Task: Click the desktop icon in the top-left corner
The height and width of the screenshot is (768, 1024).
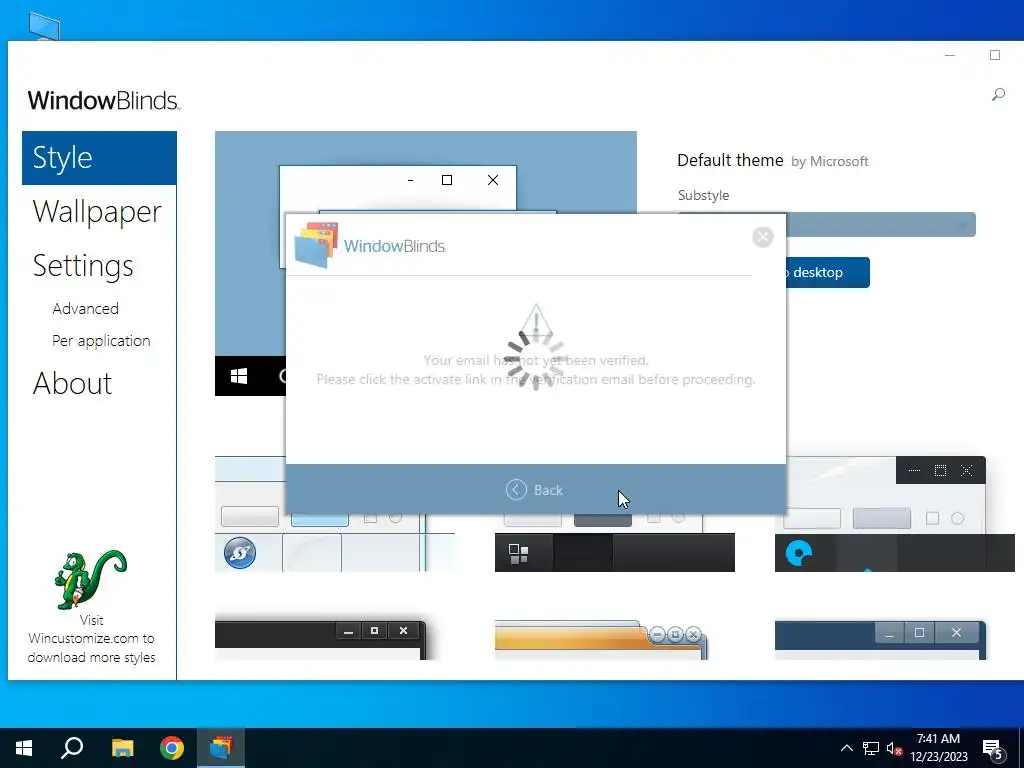Action: click(44, 26)
